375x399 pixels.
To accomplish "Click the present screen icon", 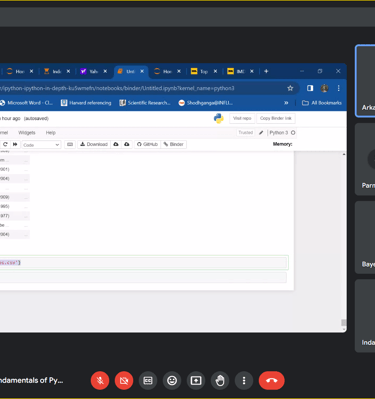I will [x=196, y=380].
